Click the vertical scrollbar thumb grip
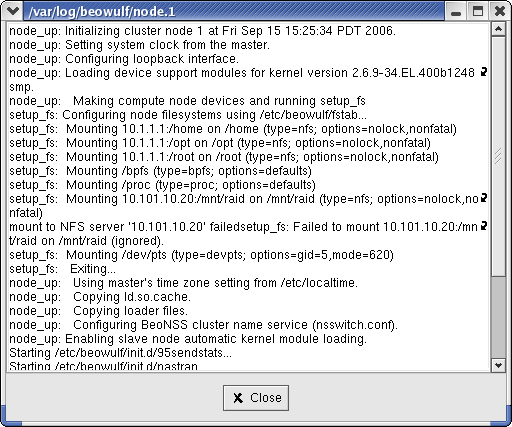Viewport: 512px width, 427px height. click(498, 156)
